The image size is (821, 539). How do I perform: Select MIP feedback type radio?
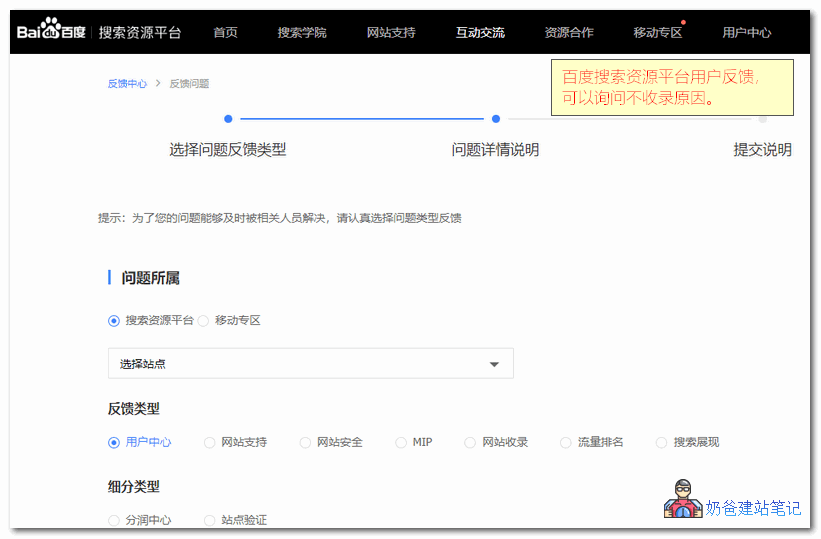pyautogui.click(x=401, y=443)
